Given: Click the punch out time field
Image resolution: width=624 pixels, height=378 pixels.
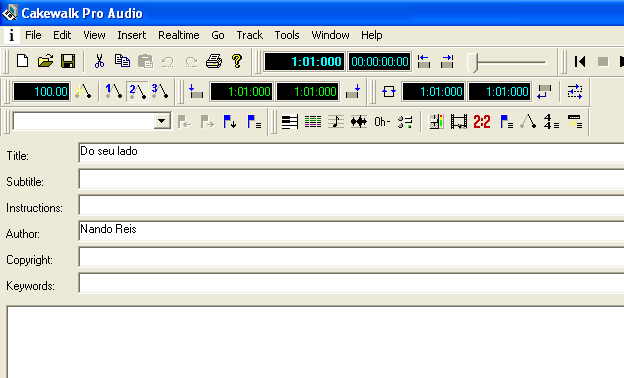Looking at the screenshot, I should 308,92.
